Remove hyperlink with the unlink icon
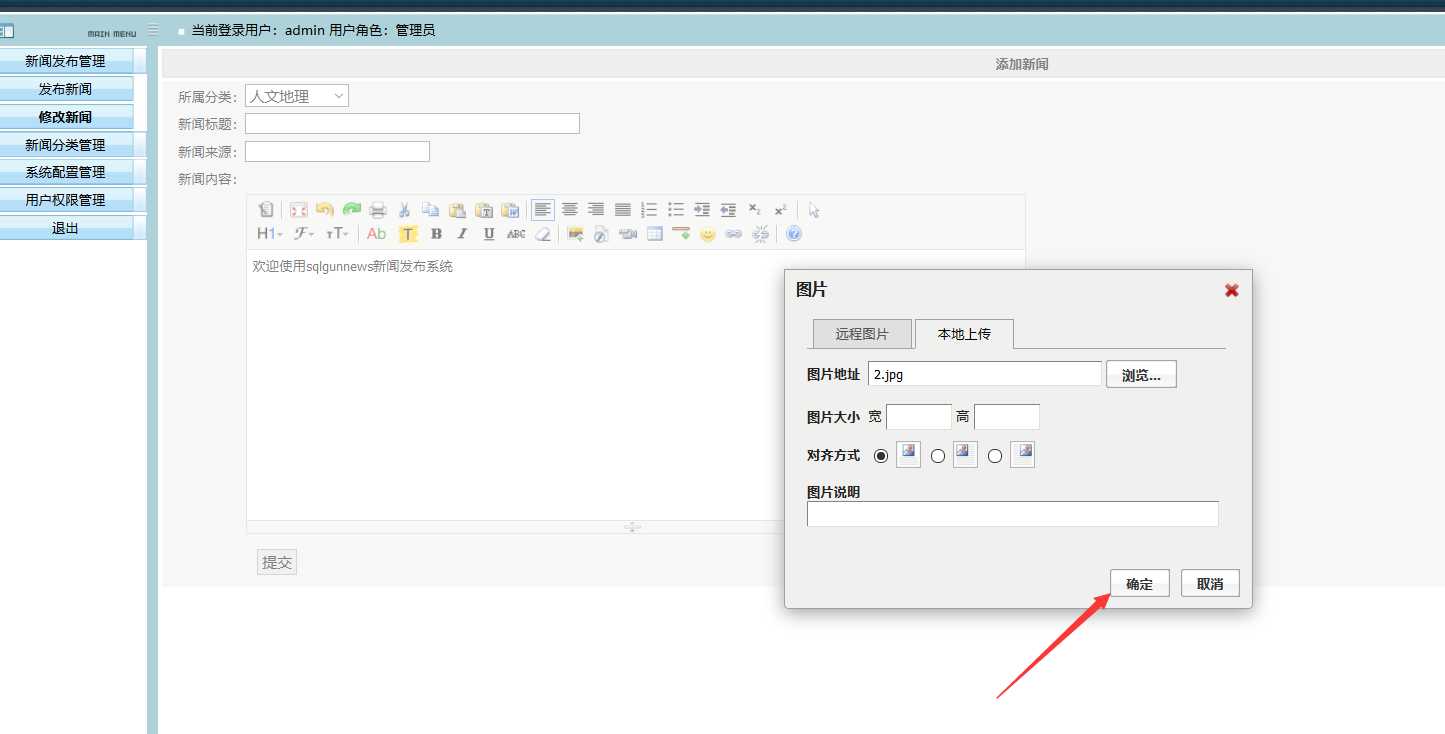Viewport: 1445px width, 734px height. click(761, 234)
